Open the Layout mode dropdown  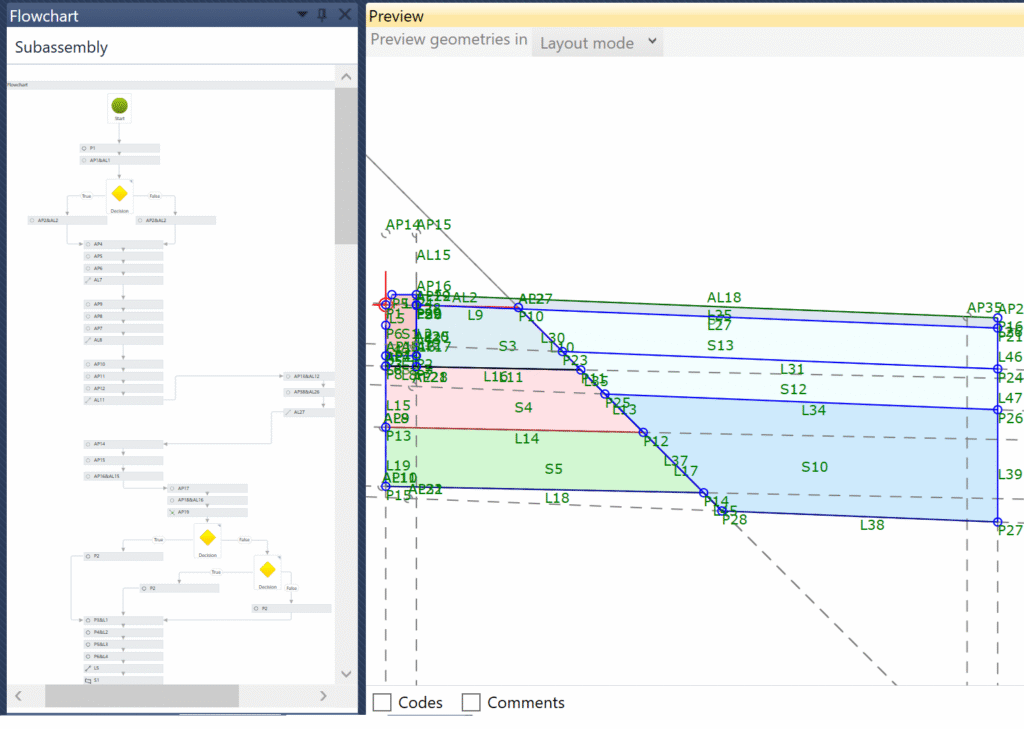[597, 43]
